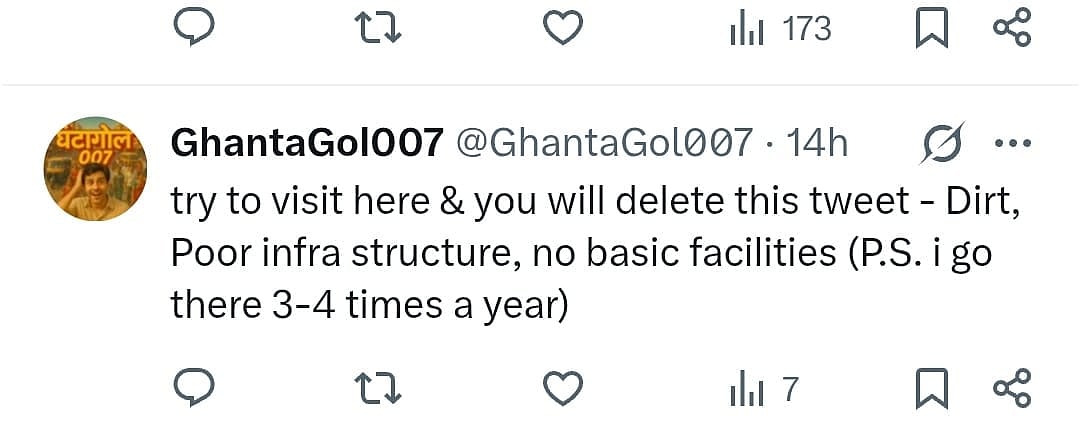Share GhantaGol007's tweet
This screenshot has width=1080, height=442.
coord(1011,388)
